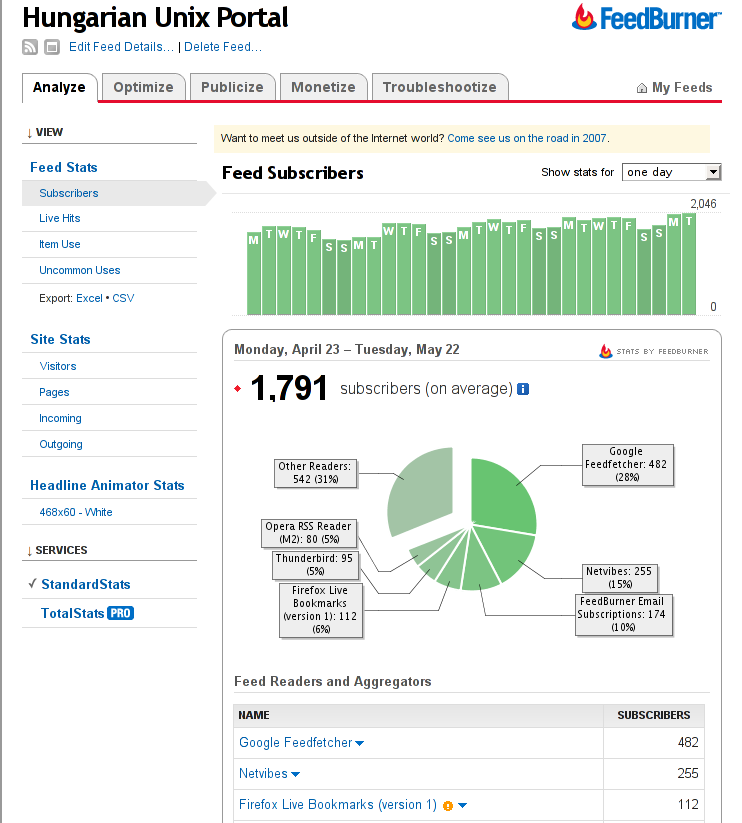Collapse the VIEW section arrow
Viewport: 742px width, 823px height.
(29, 133)
